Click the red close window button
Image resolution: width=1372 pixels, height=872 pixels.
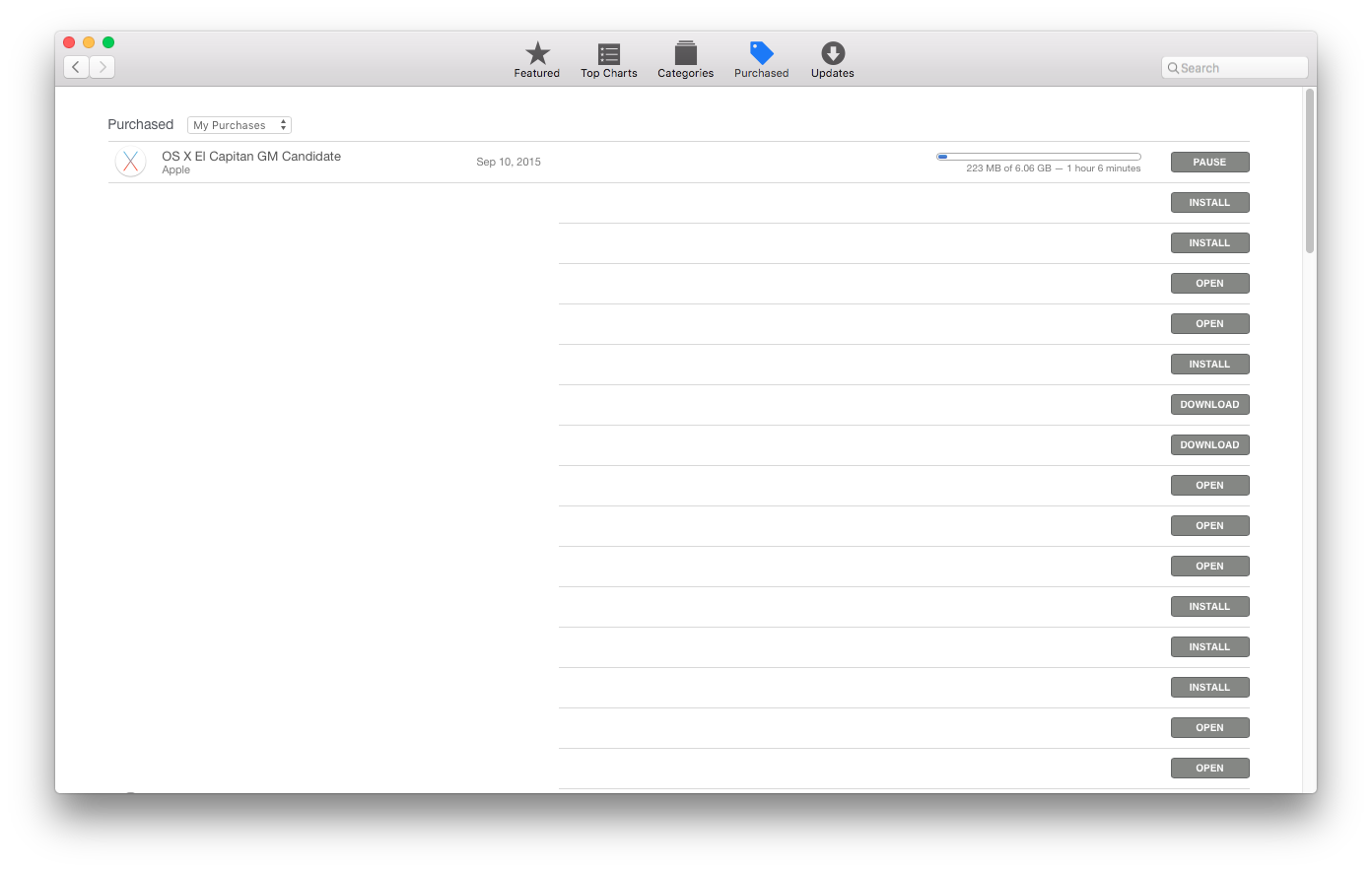[x=69, y=42]
